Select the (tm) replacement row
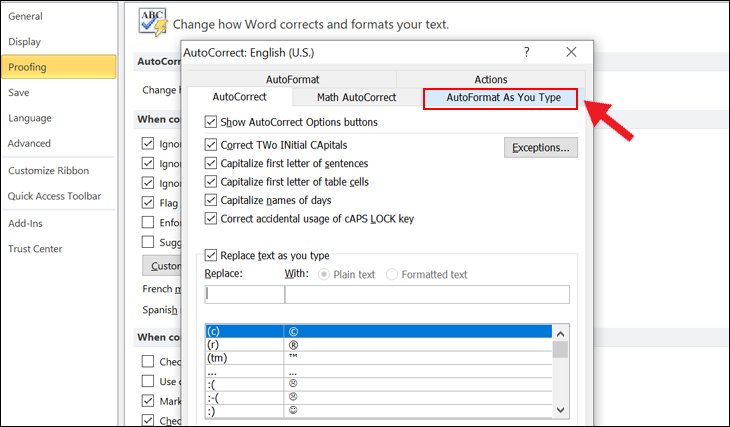The height and width of the screenshot is (427, 730). [379, 358]
